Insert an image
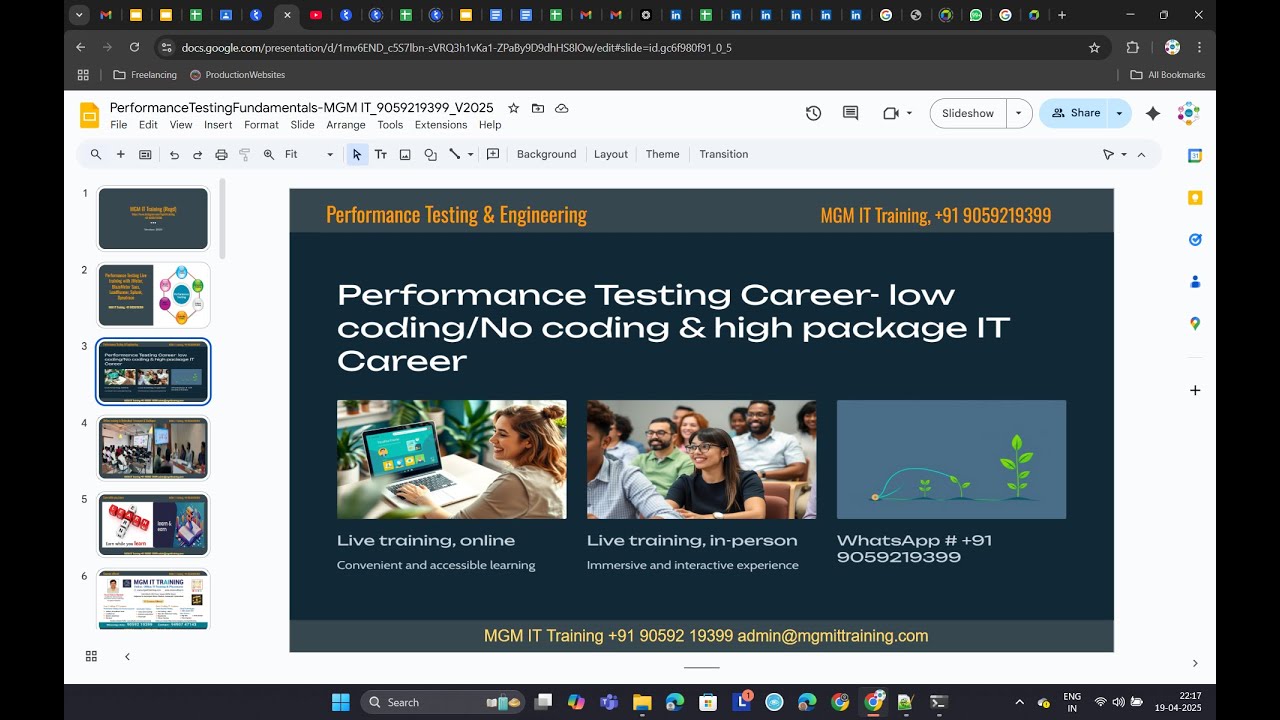This screenshot has height=720, width=1280. [405, 154]
